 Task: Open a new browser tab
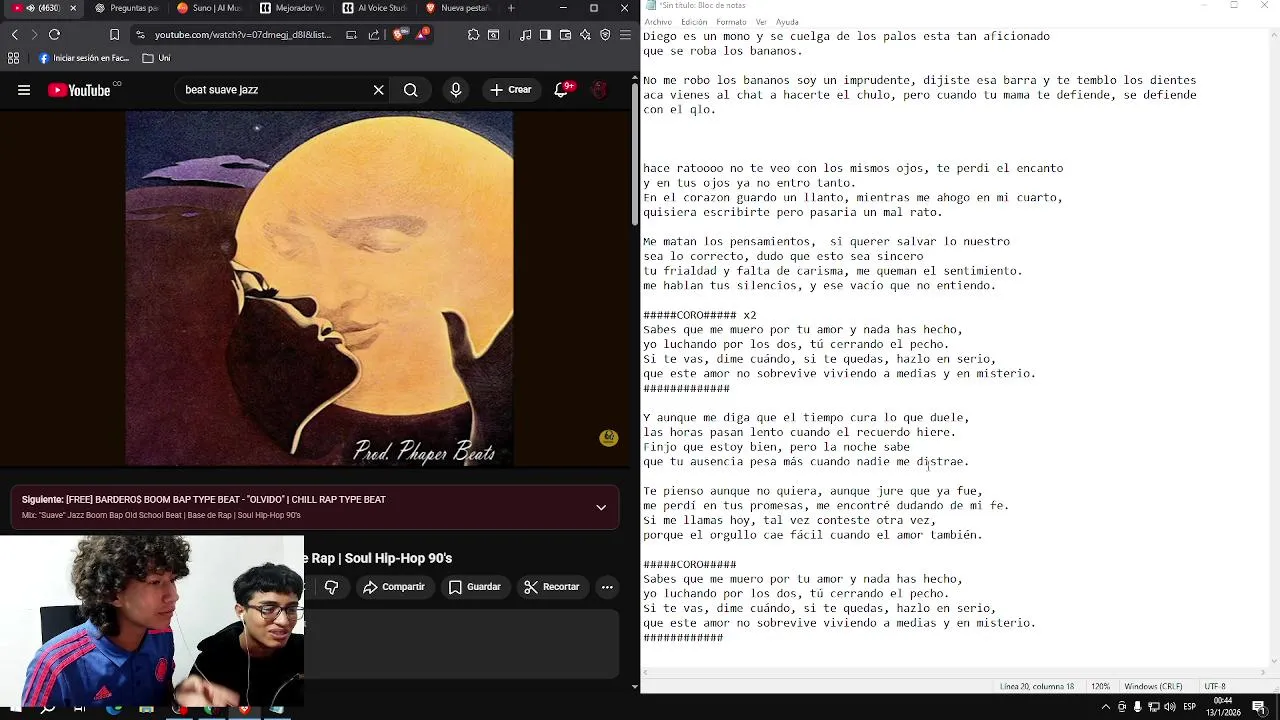tap(511, 8)
